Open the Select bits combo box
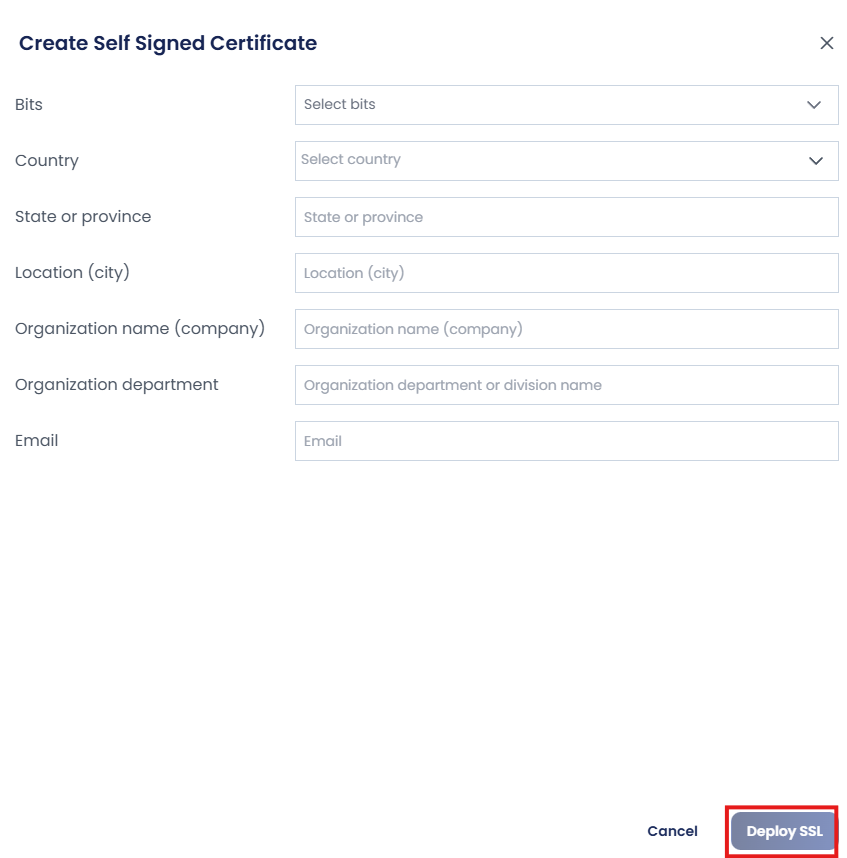The width and height of the screenshot is (847, 858). coord(566,105)
